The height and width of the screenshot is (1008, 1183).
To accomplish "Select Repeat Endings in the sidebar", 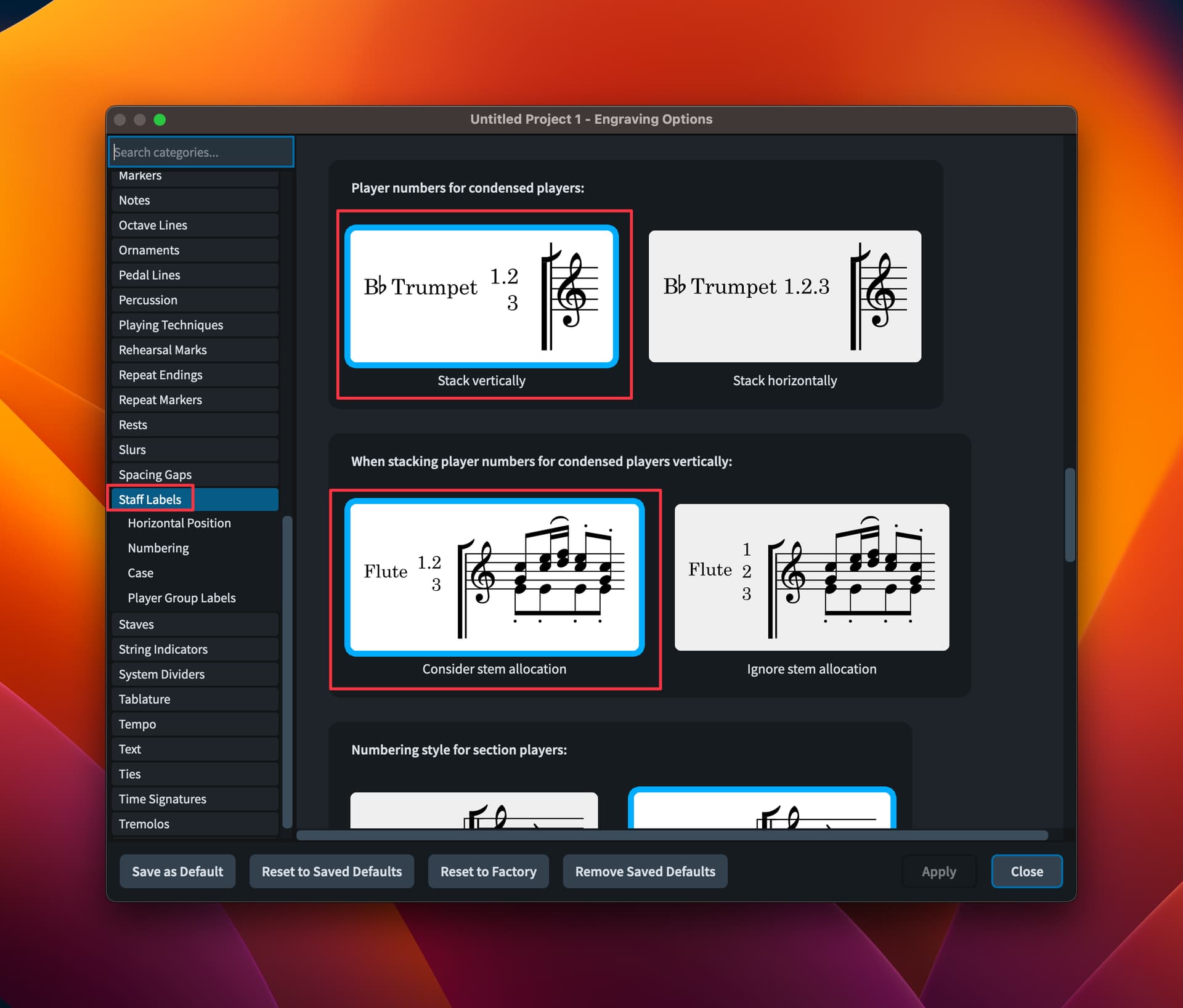I will [x=195, y=375].
